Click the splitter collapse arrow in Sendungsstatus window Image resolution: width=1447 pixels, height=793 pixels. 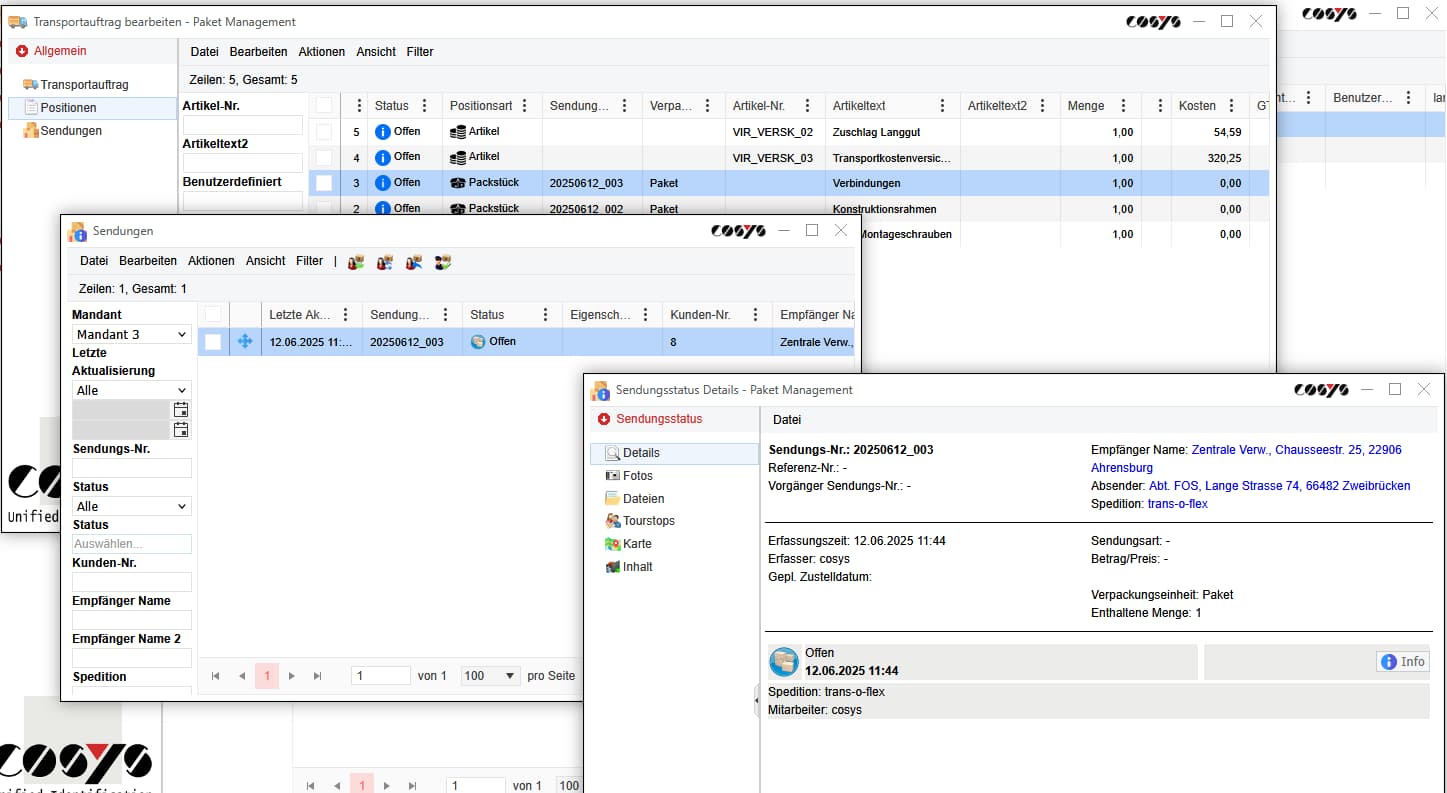pos(756,702)
